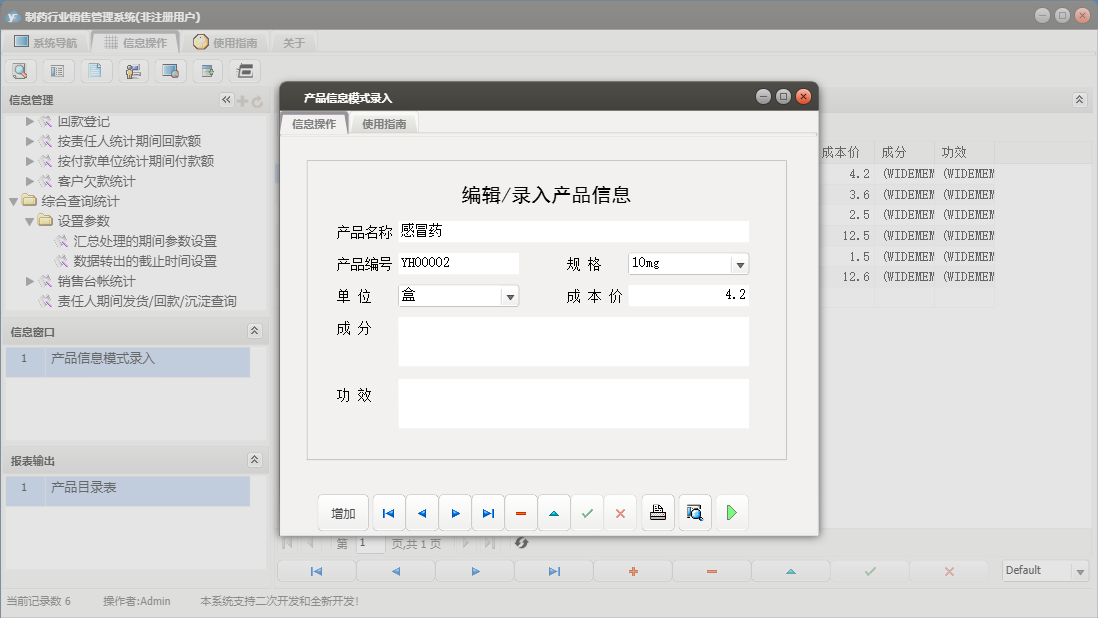Click the blue up-triangle edit icon in the dialog
This screenshot has width=1098, height=618.
coord(554,512)
